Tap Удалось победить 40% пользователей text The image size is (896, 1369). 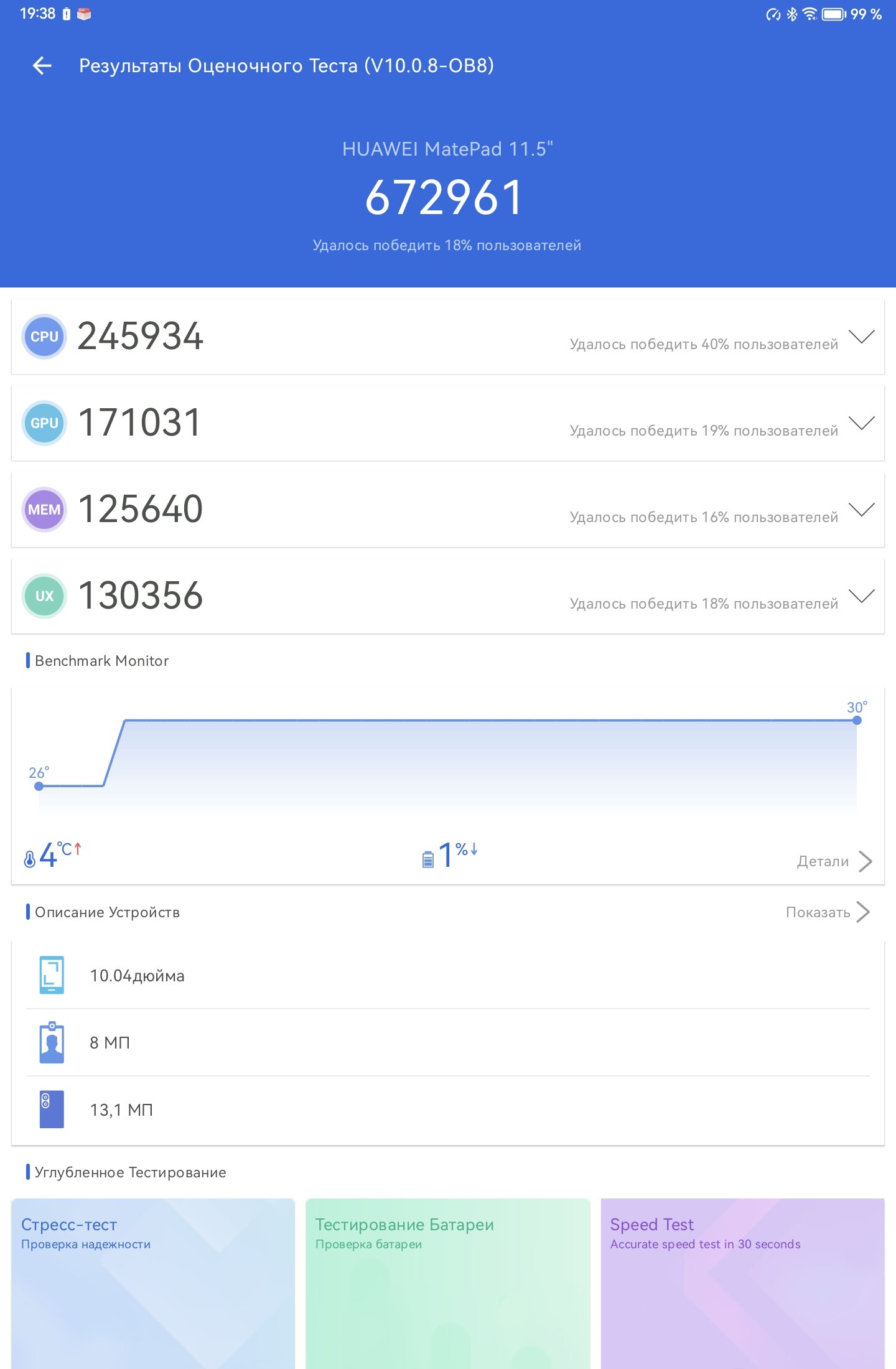point(704,344)
